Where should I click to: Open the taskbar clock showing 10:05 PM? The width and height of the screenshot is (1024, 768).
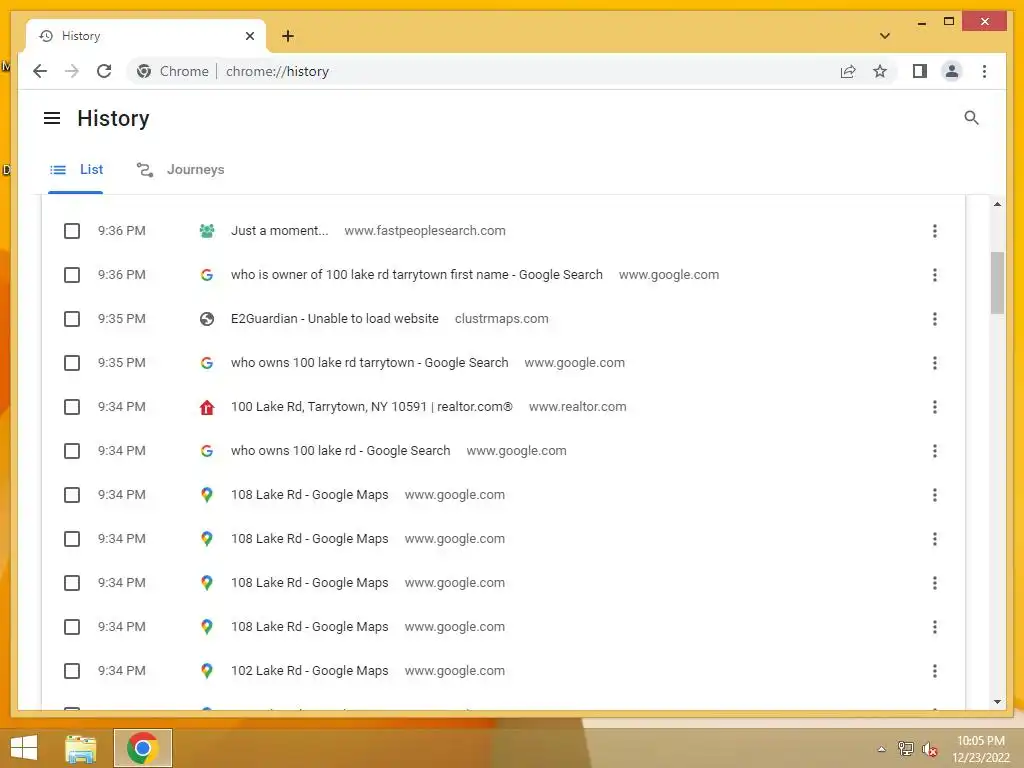(x=981, y=749)
